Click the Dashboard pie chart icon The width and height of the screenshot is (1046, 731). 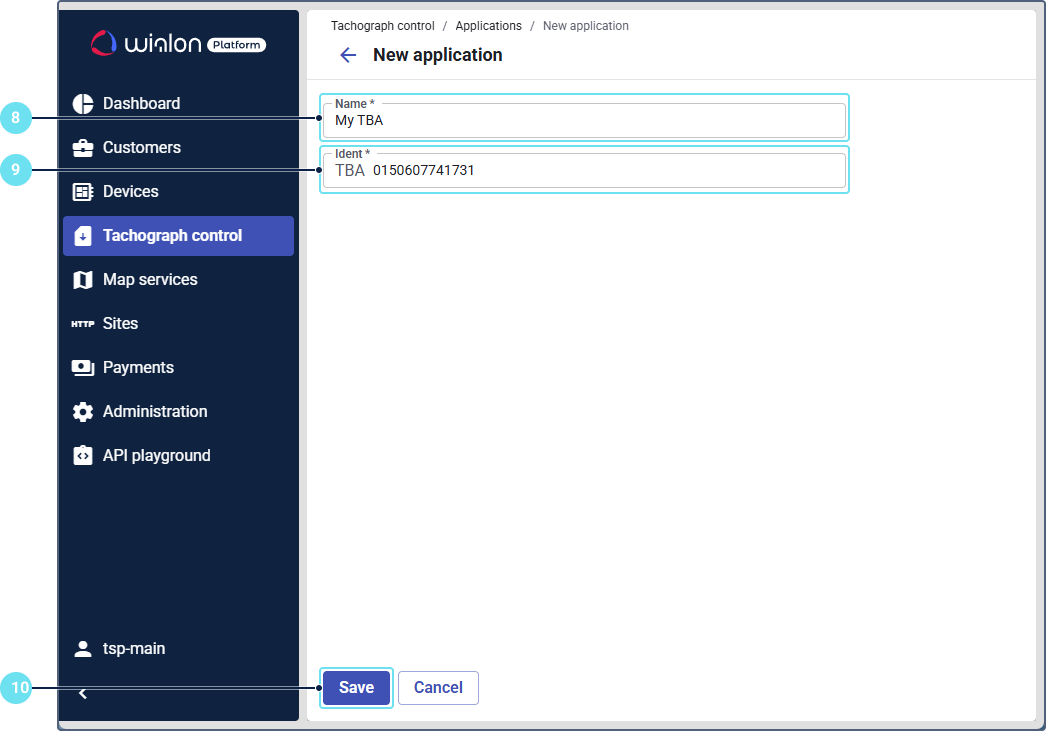pyautogui.click(x=83, y=104)
